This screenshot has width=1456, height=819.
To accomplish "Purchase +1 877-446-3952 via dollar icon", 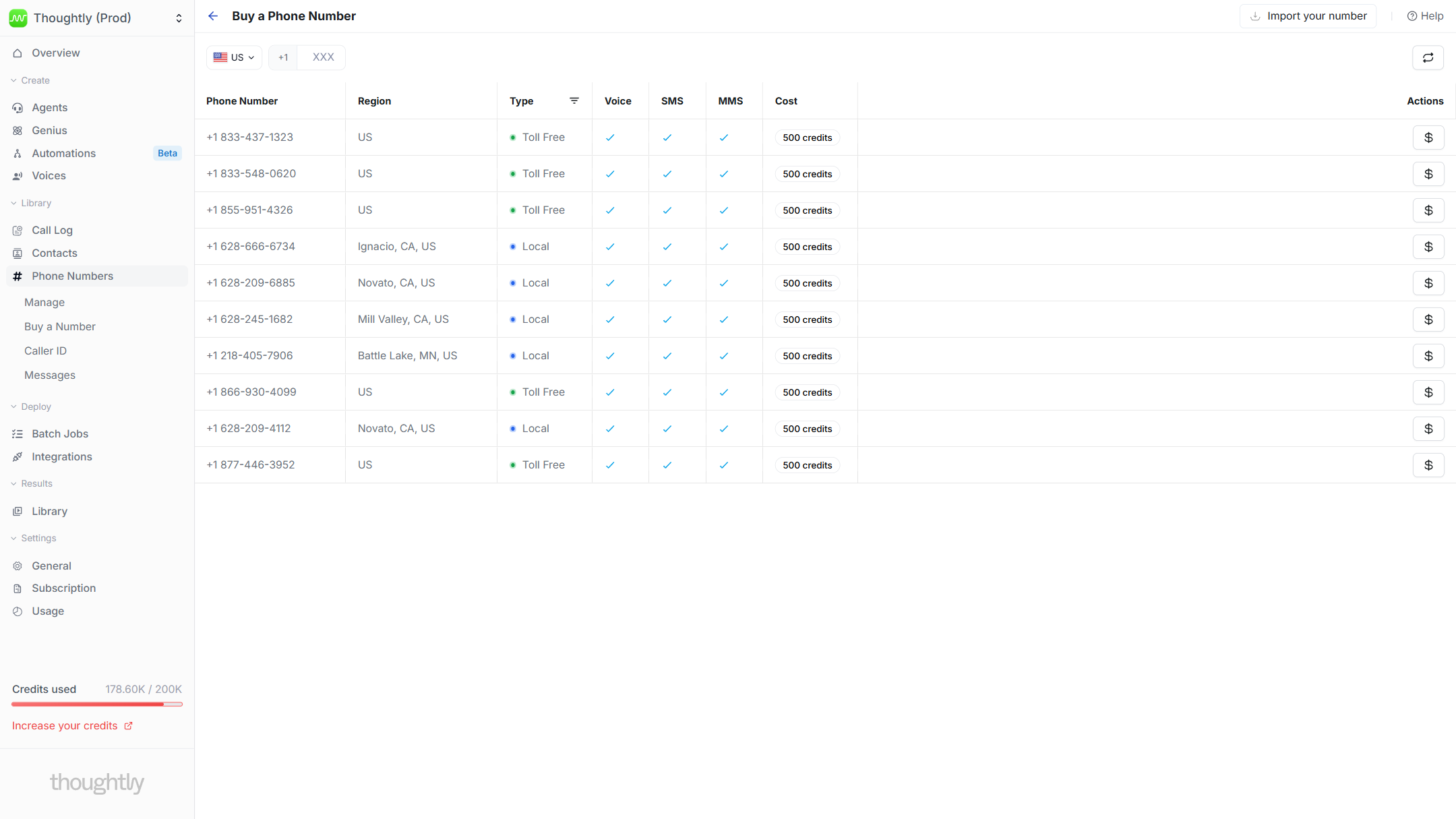I will 1428,465.
